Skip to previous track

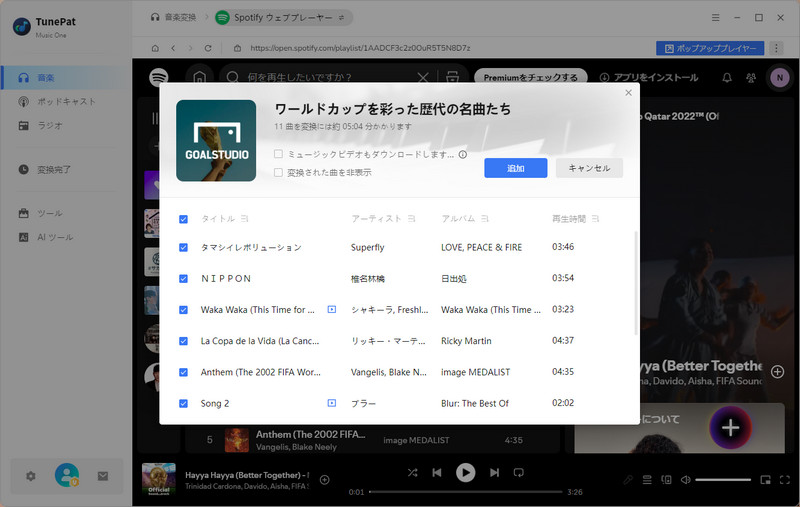pyautogui.click(x=437, y=472)
